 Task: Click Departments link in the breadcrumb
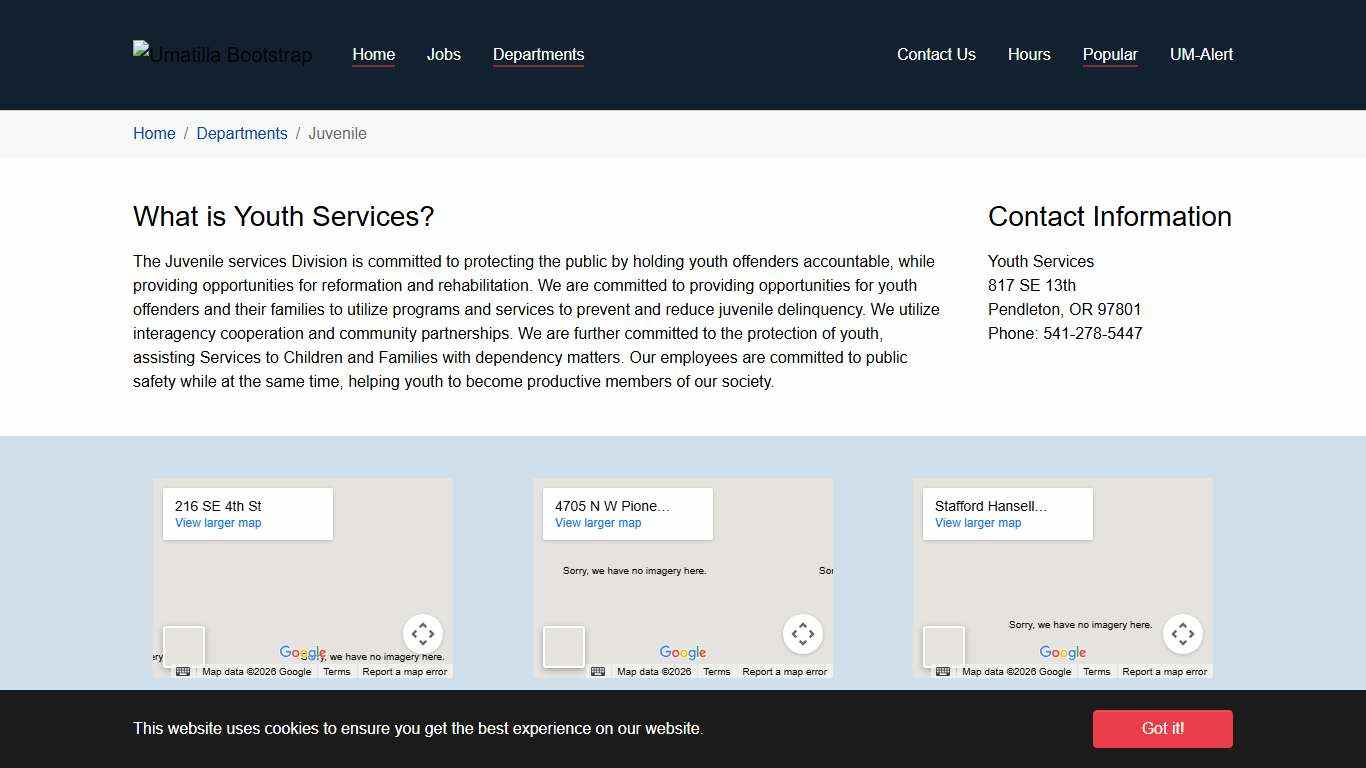point(241,134)
